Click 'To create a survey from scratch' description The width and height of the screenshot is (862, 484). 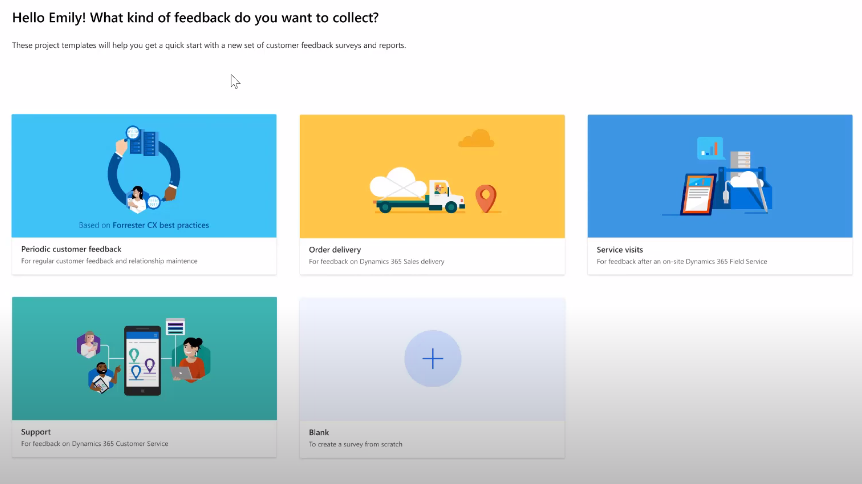point(356,444)
